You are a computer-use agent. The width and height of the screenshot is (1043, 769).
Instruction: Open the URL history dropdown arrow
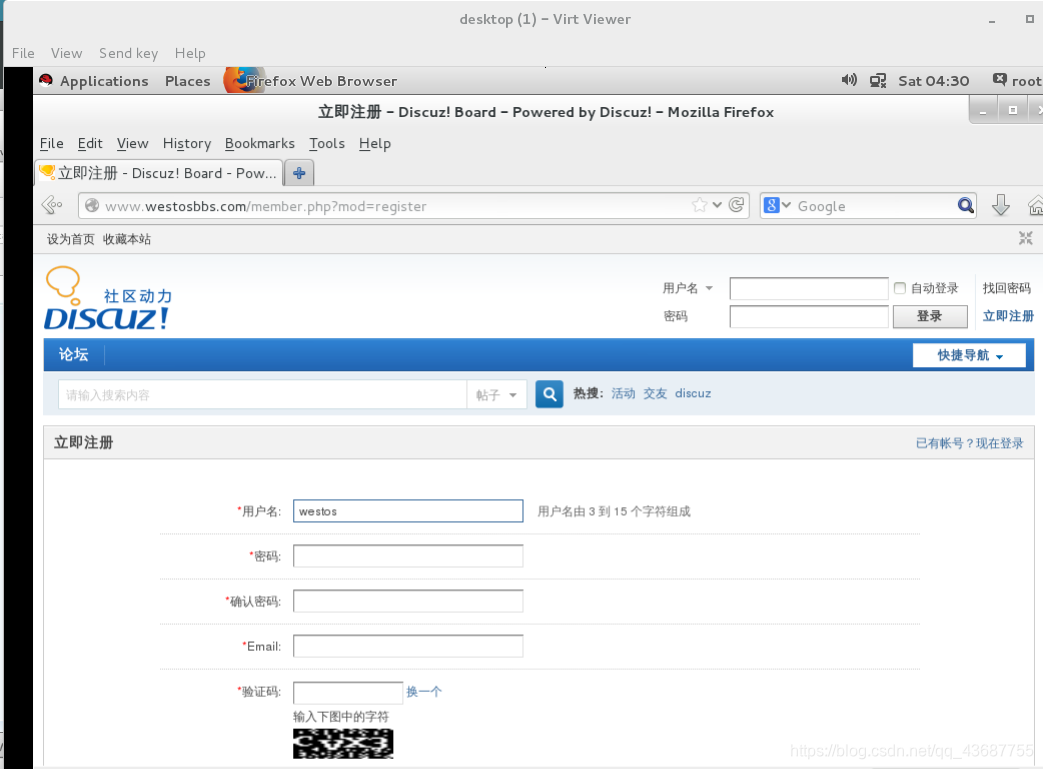[717, 205]
